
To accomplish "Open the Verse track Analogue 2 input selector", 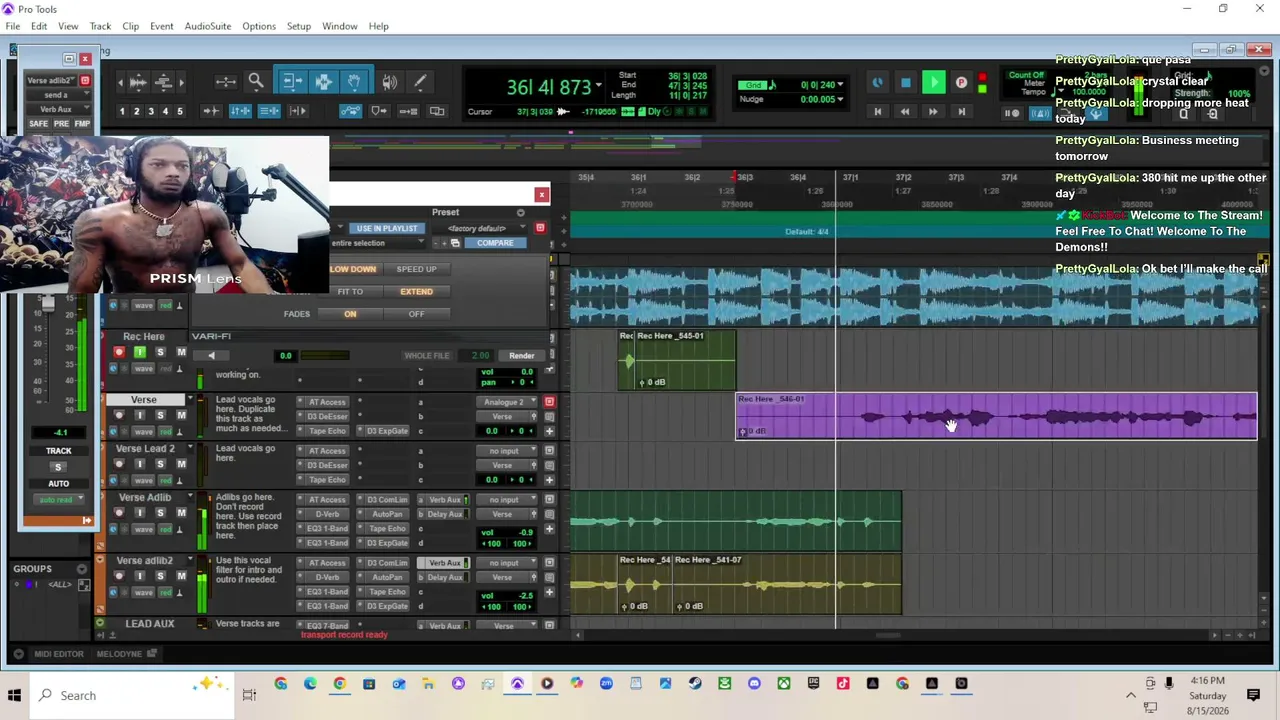I will 509,402.
